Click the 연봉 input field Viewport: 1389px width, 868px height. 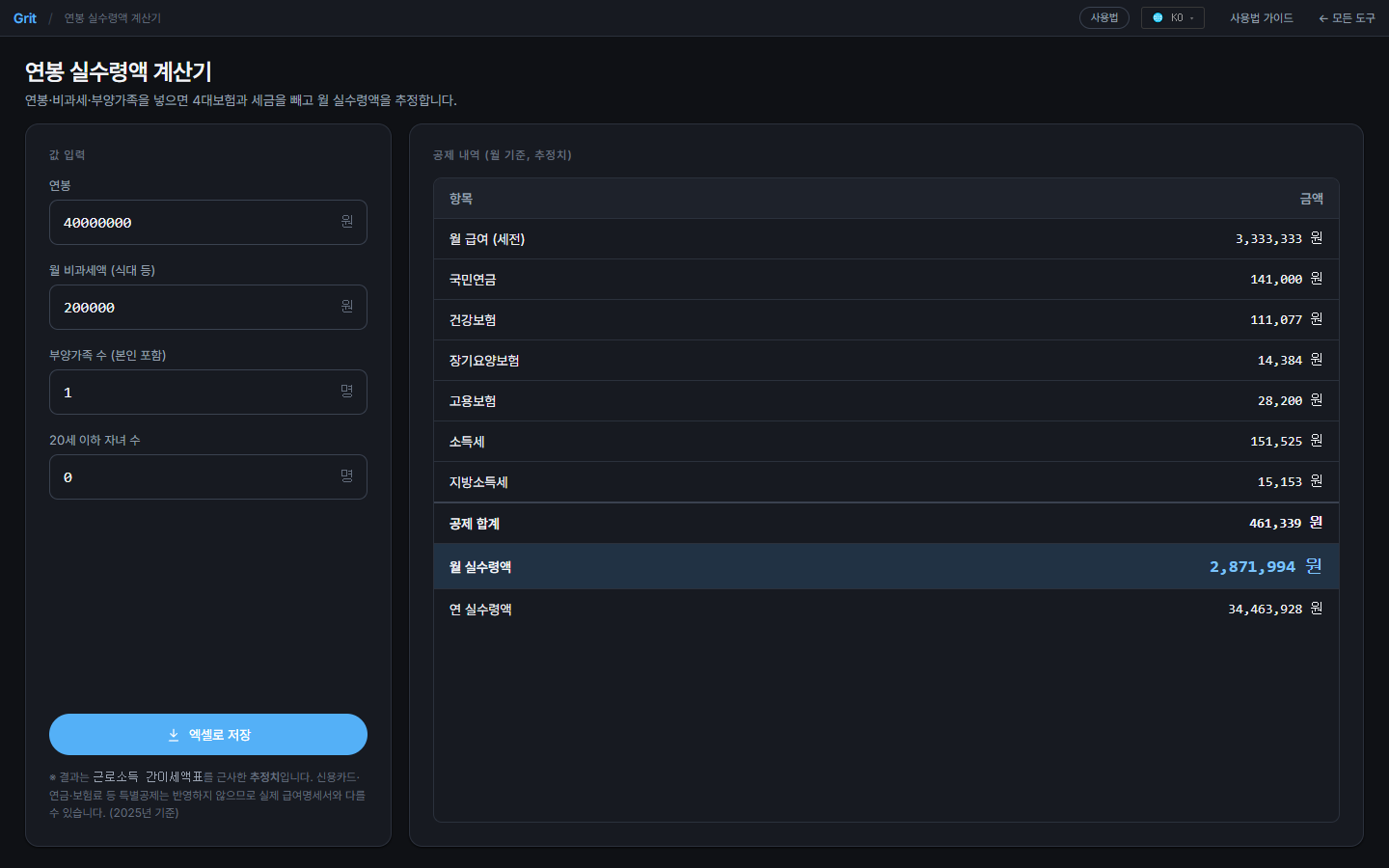(x=208, y=223)
